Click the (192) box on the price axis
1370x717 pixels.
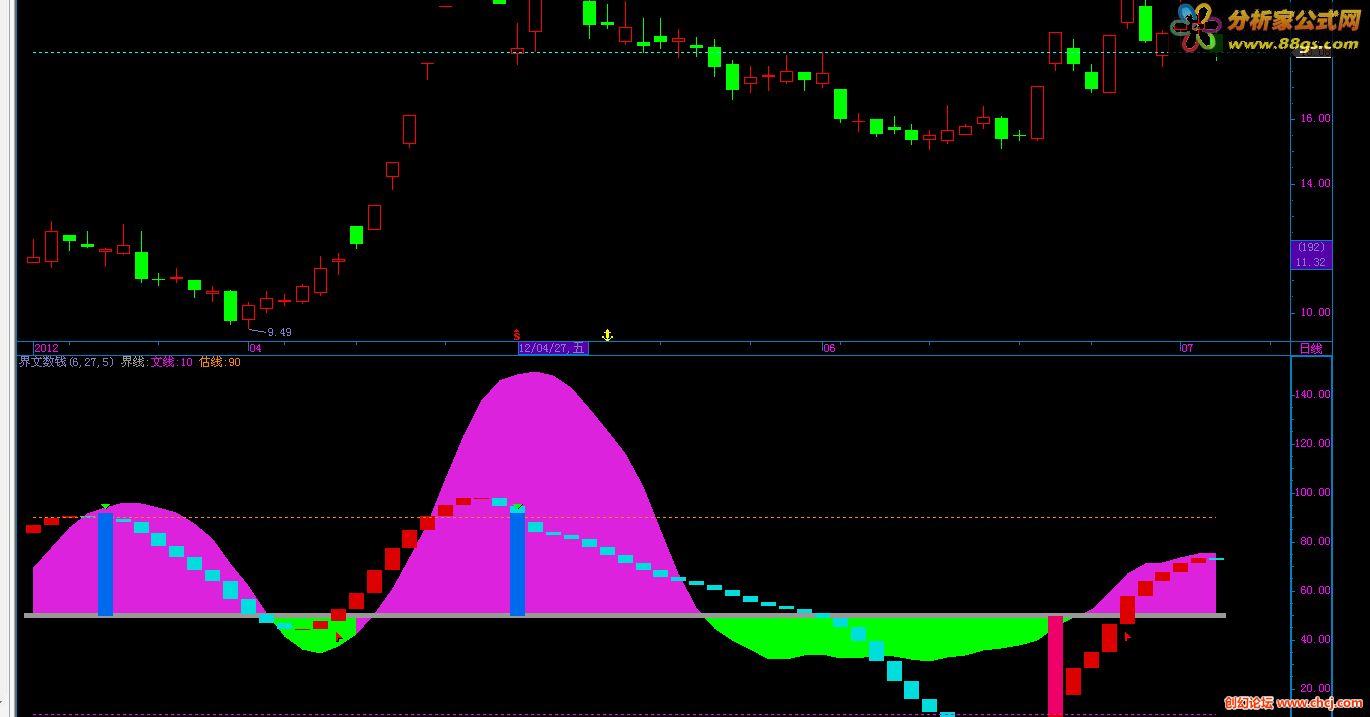point(1310,247)
